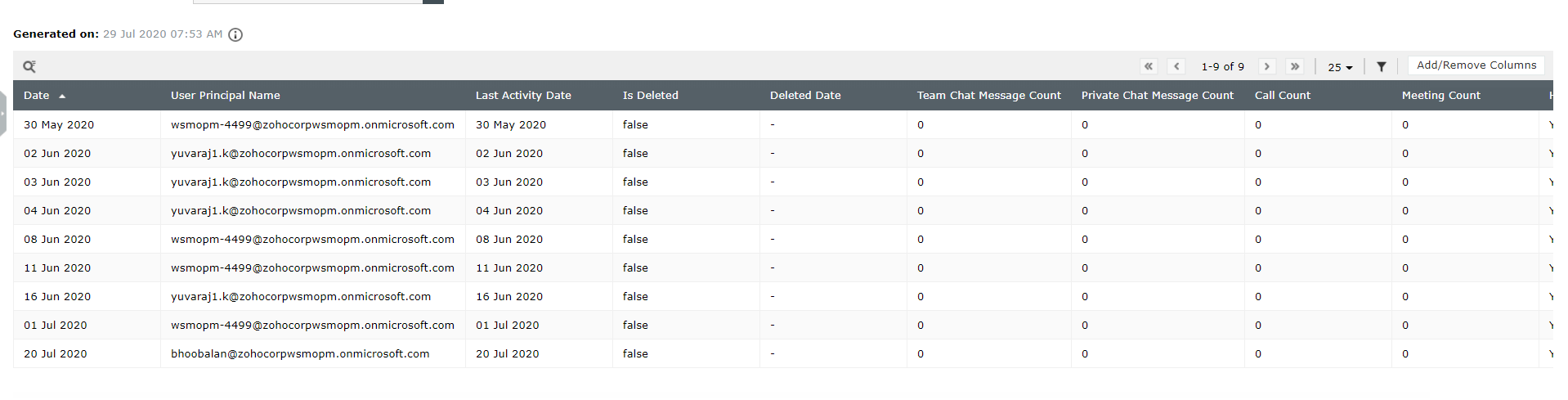Screen dimensions: 1568x400
Task: Expand the left side panel handle
Action: (3, 113)
